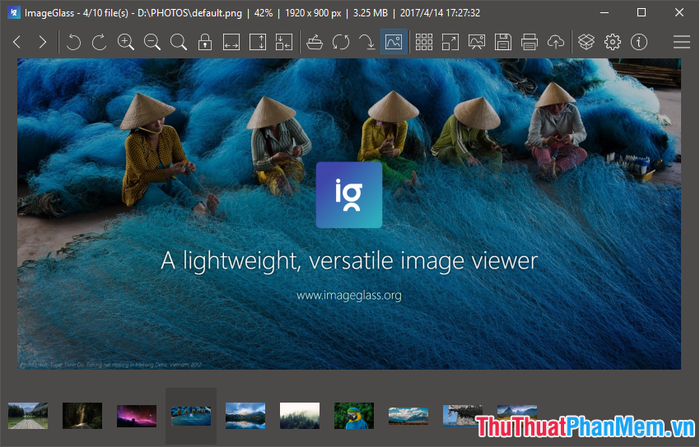The image size is (700, 447).
Task: Select the snowy mountains panorama thumbnail
Action: pos(408,416)
